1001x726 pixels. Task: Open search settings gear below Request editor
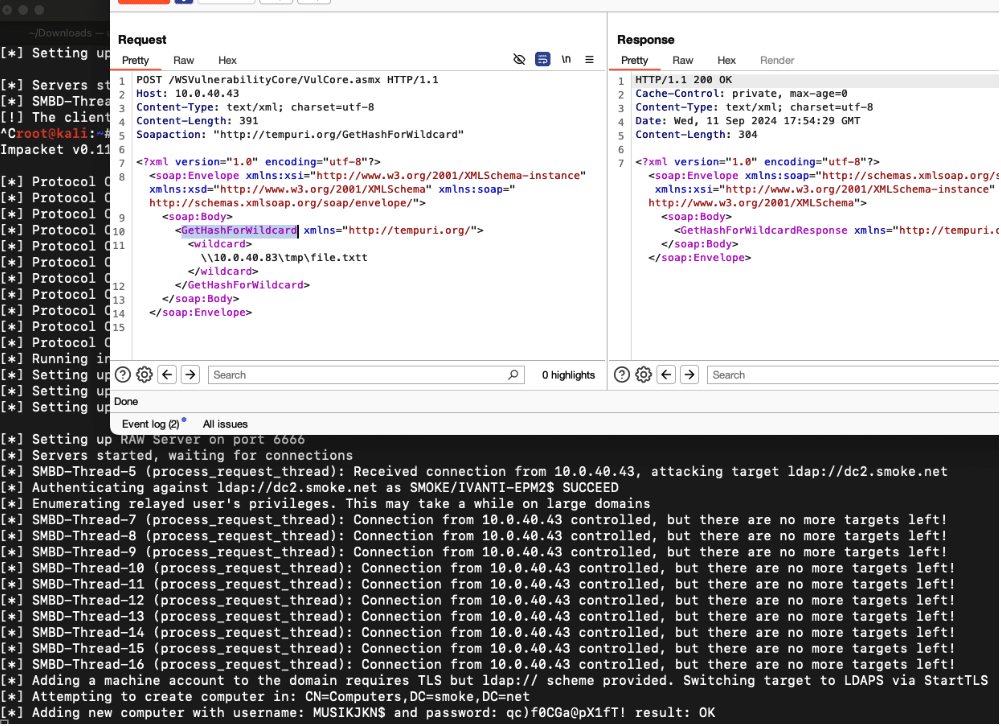coord(145,375)
